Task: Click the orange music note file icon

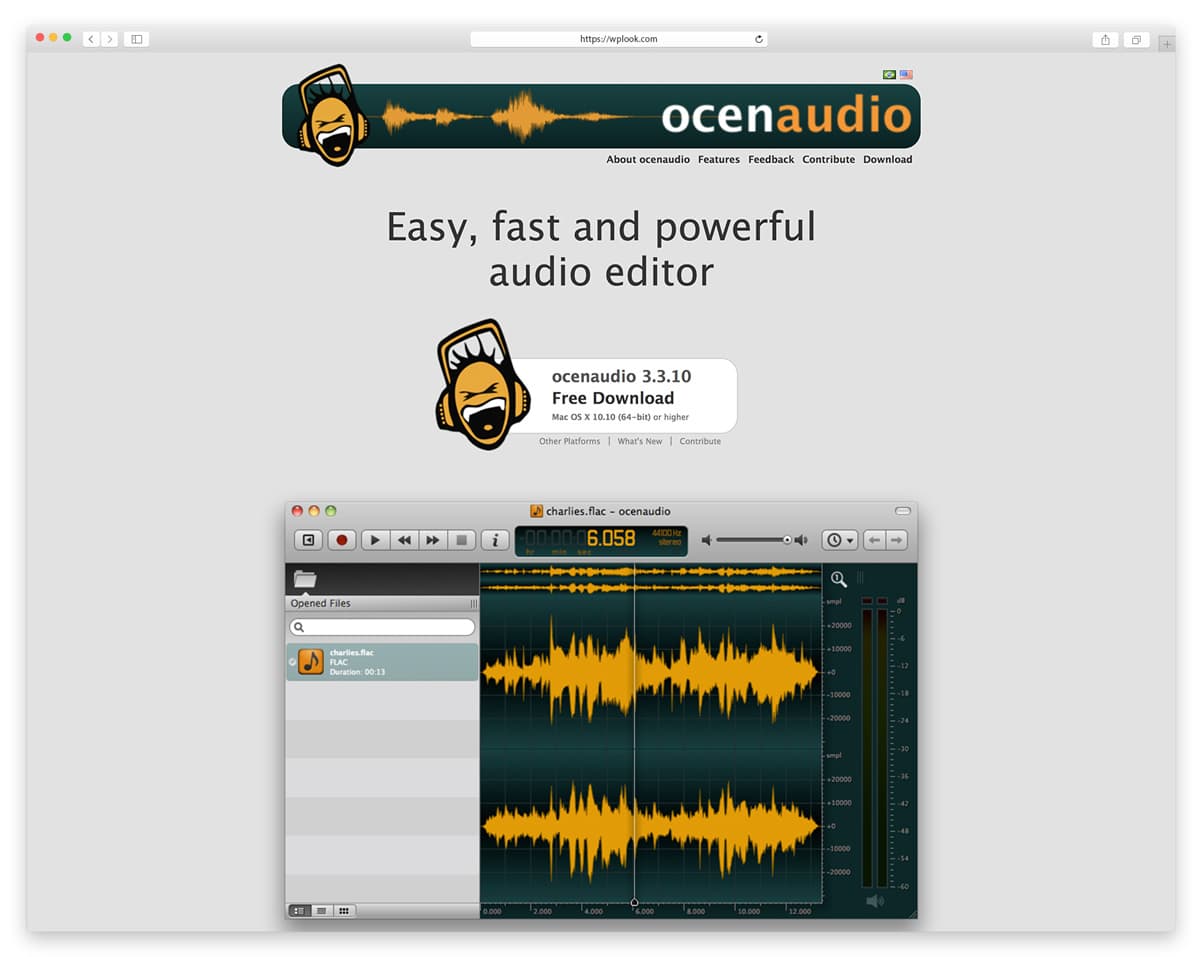Action: [x=311, y=662]
